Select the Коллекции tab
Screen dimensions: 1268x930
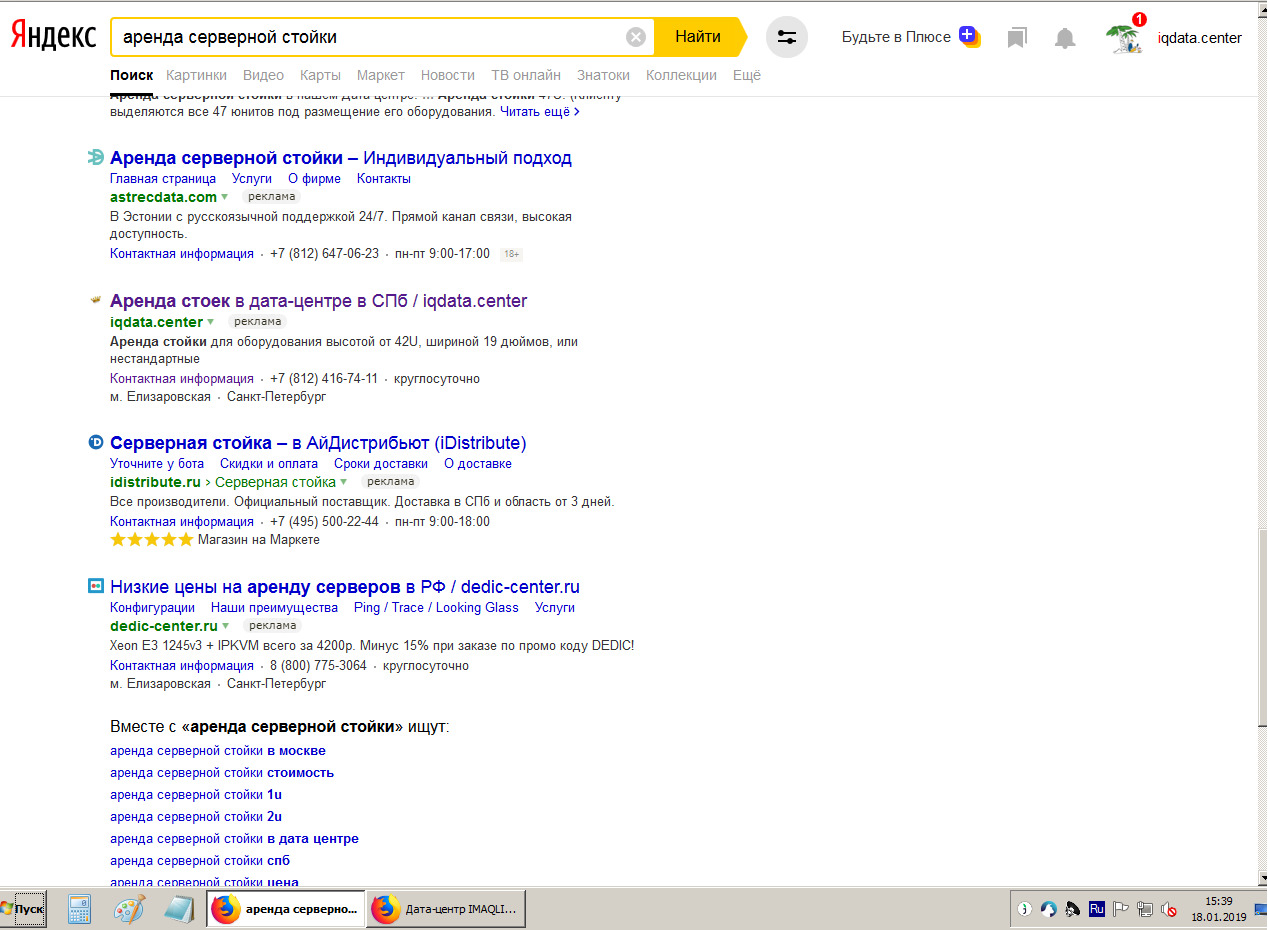click(681, 75)
